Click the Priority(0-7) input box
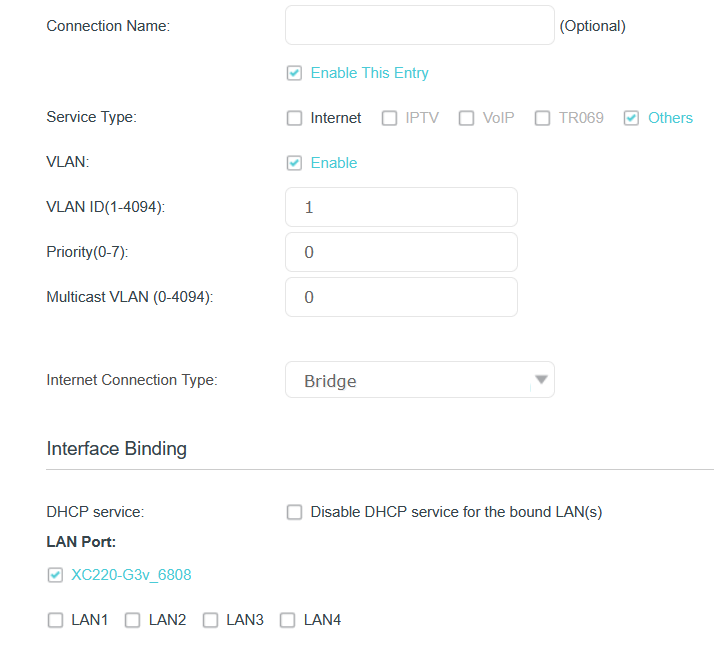 (401, 253)
